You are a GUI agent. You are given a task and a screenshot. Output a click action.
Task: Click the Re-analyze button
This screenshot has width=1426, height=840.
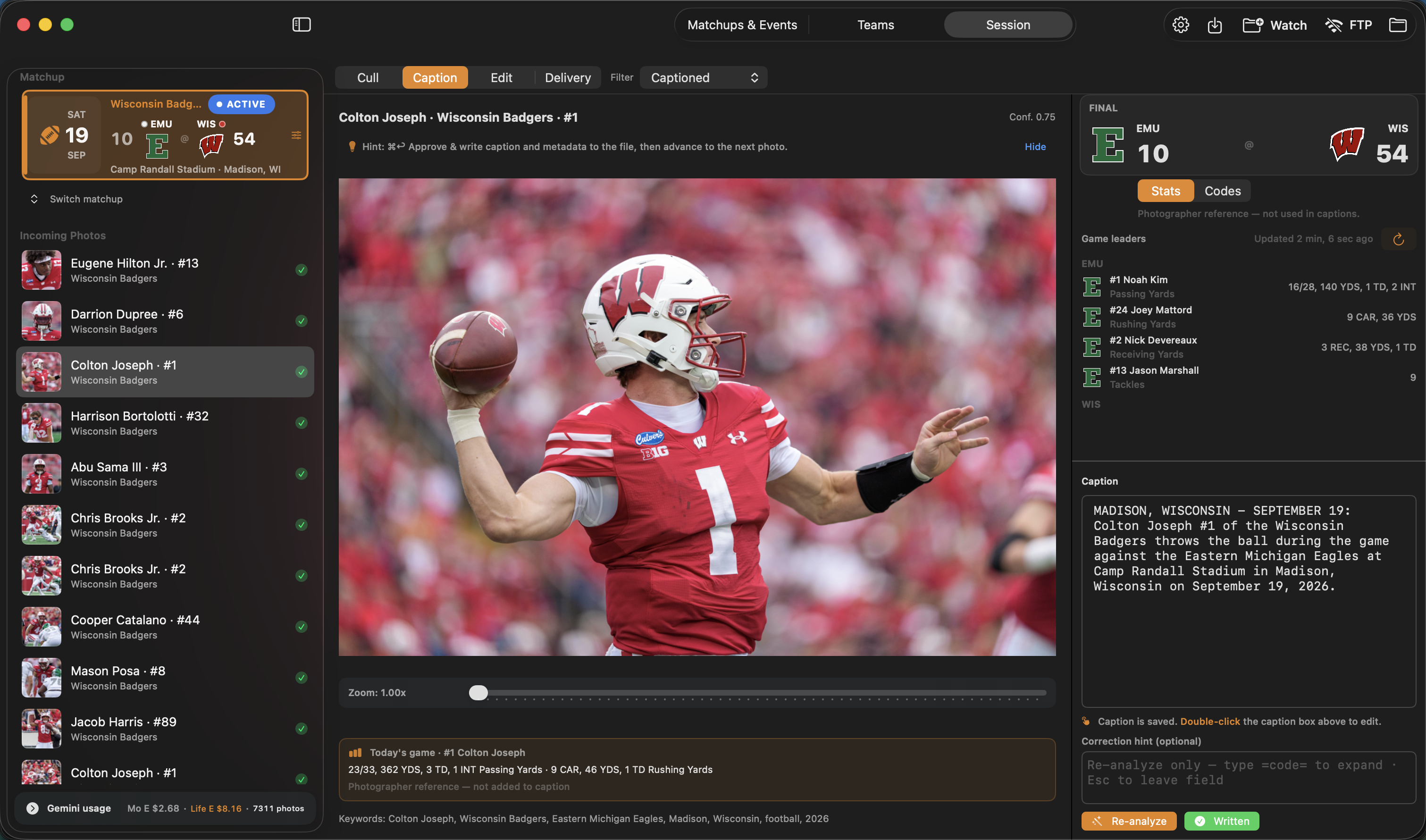click(x=1128, y=821)
